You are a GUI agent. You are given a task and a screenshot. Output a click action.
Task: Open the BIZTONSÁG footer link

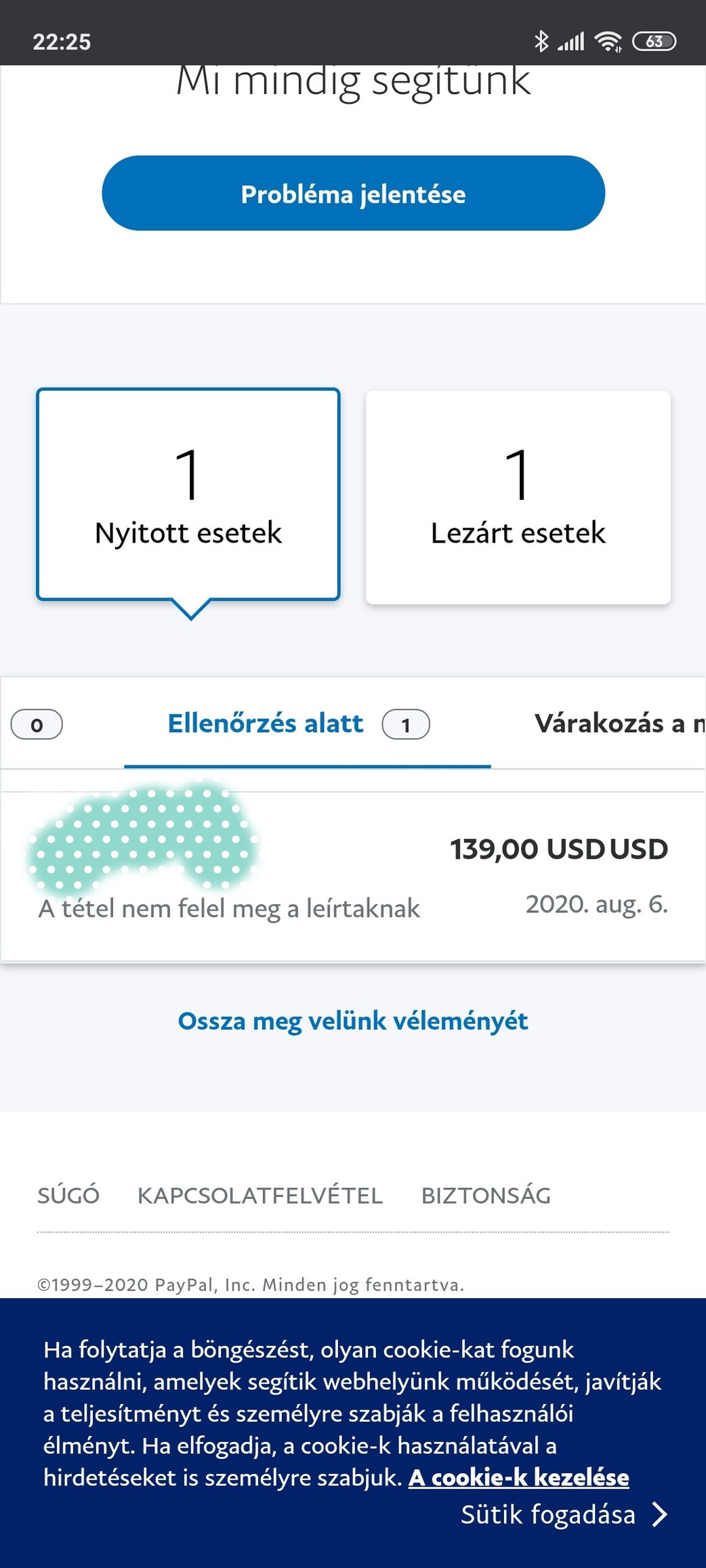coord(486,1195)
